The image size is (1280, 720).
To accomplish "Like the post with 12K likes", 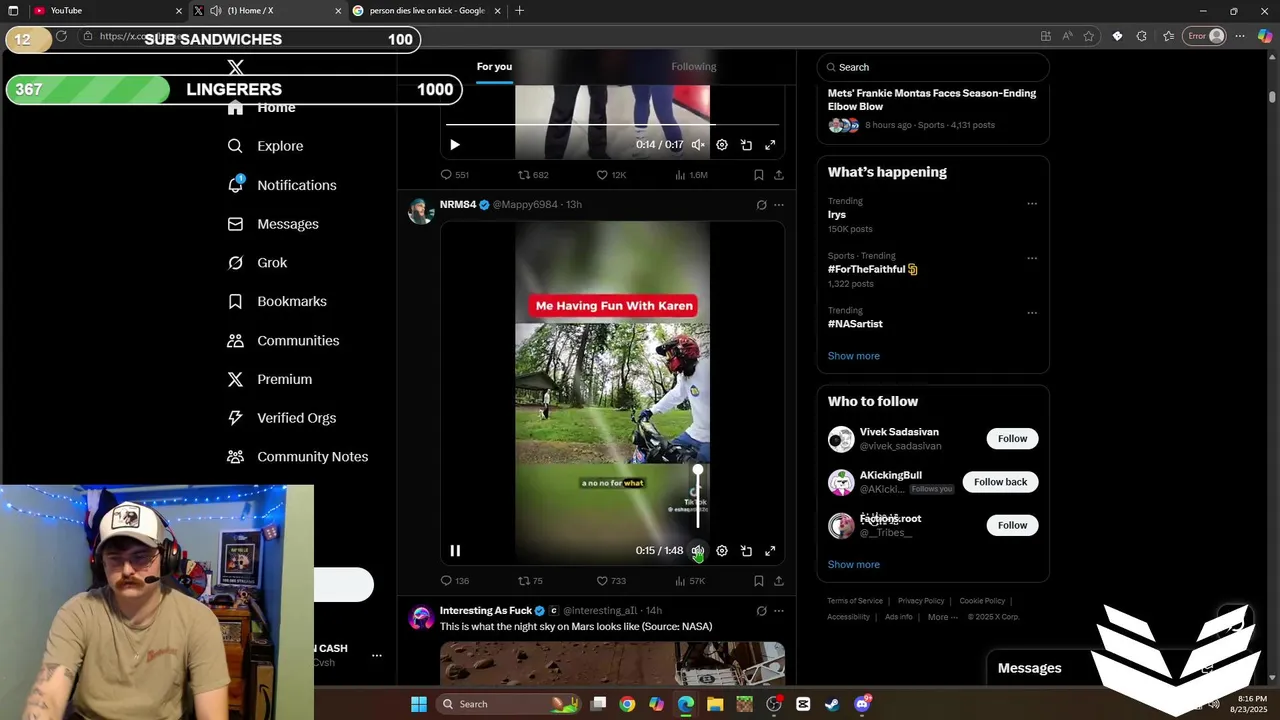I will [611, 175].
